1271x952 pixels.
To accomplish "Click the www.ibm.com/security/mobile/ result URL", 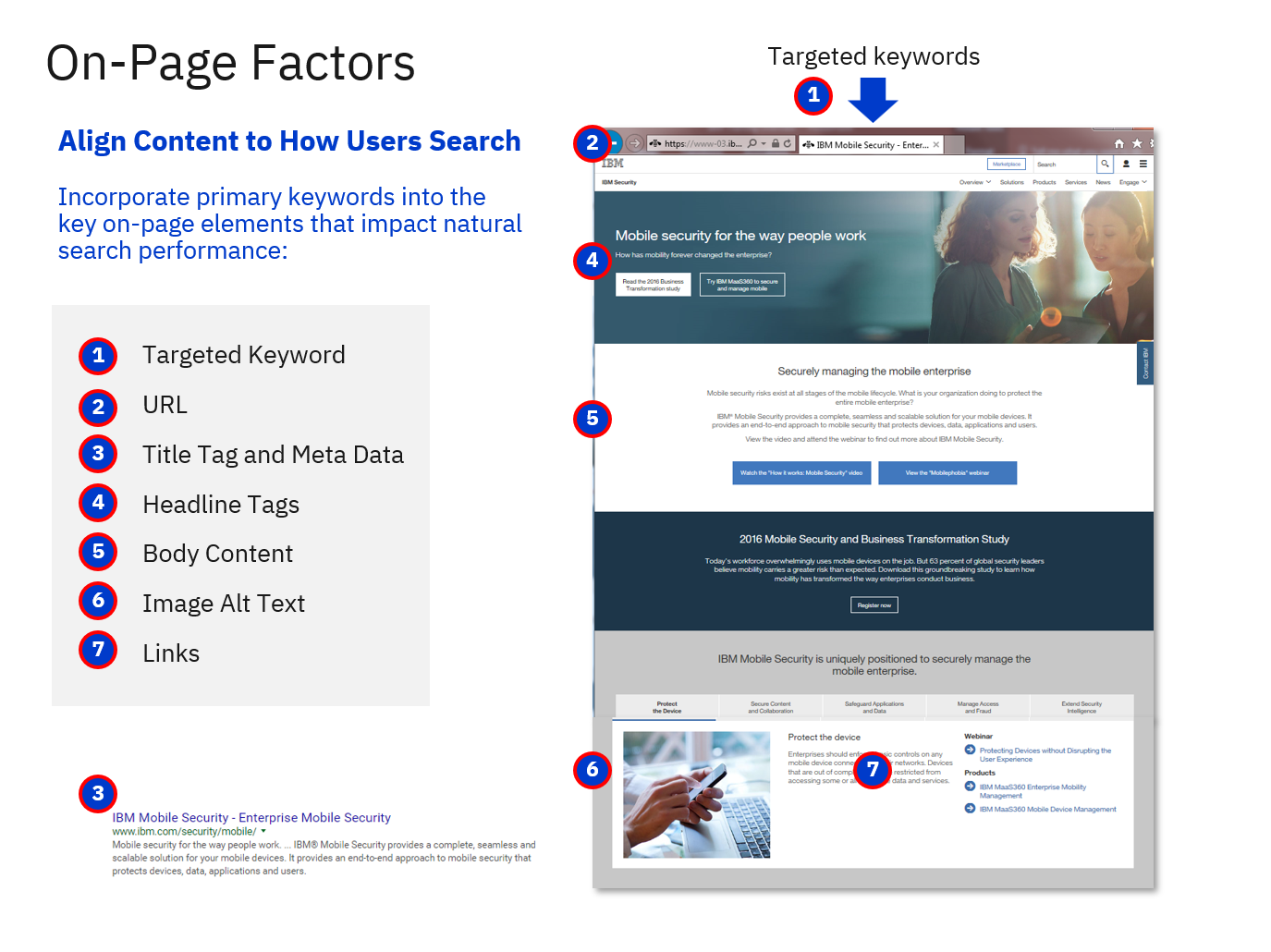I will (x=184, y=831).
